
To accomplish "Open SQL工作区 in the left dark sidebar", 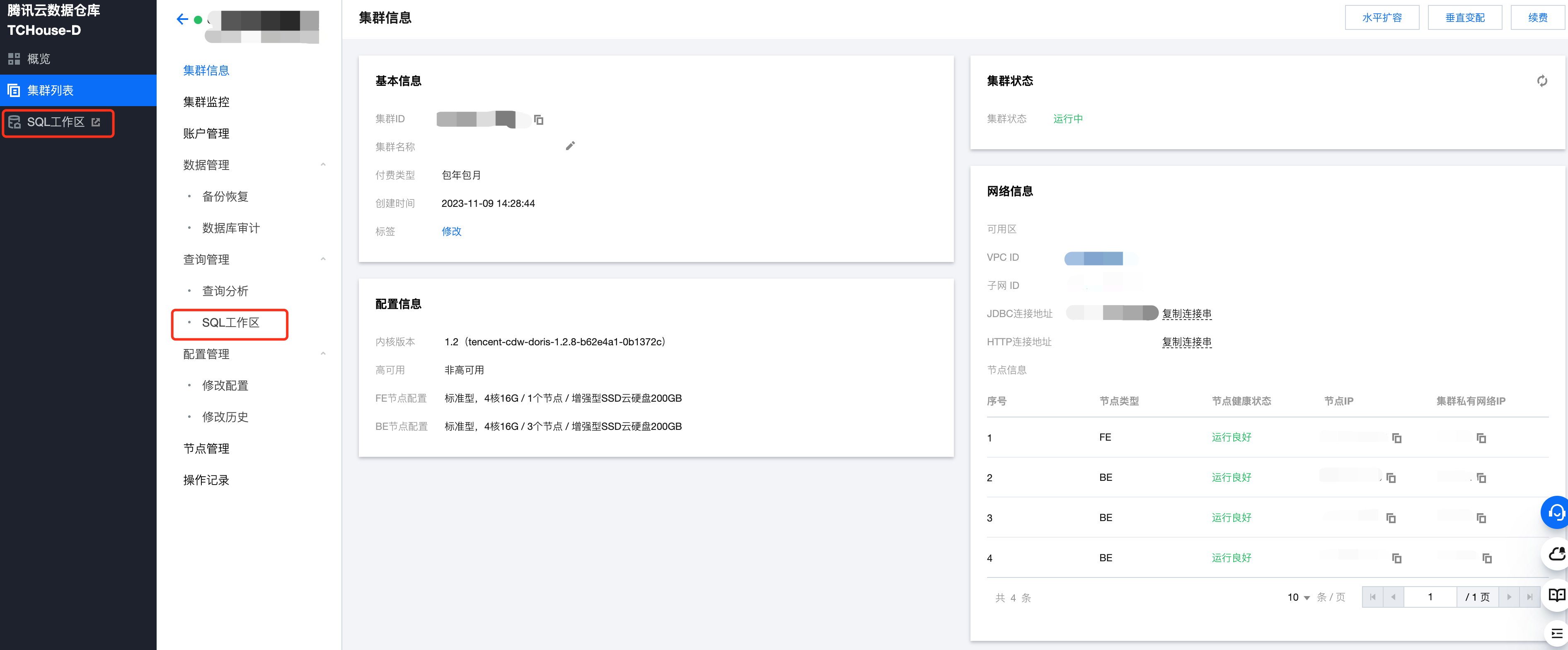I will (x=56, y=122).
